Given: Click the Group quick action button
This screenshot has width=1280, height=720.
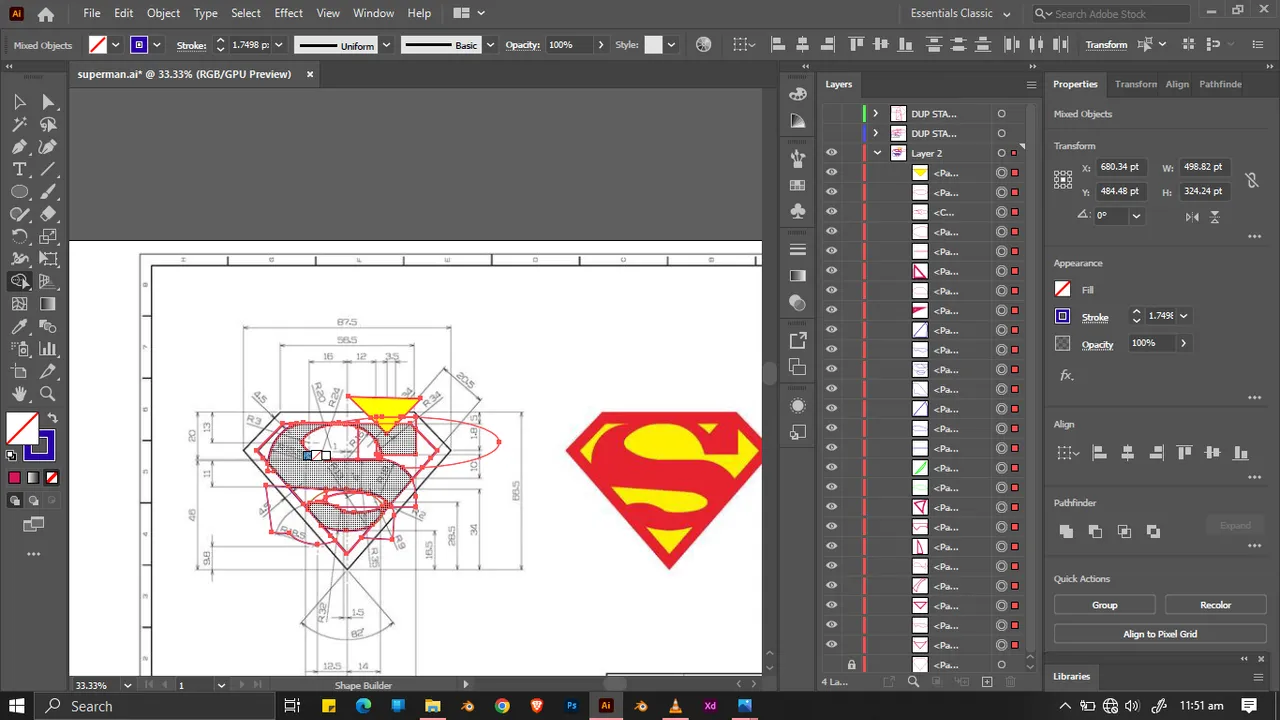Looking at the screenshot, I should (1104, 605).
